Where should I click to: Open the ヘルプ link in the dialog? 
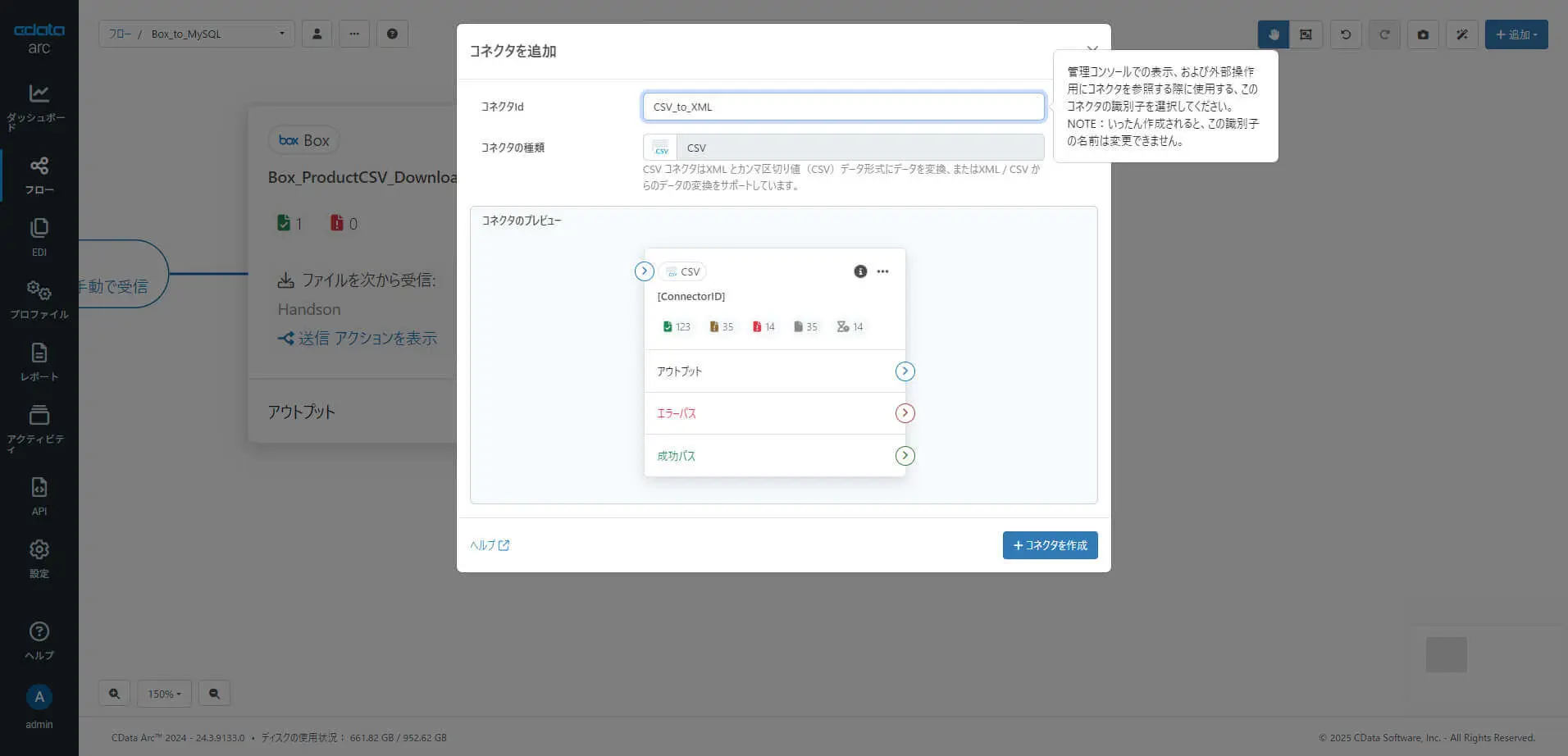click(x=490, y=545)
